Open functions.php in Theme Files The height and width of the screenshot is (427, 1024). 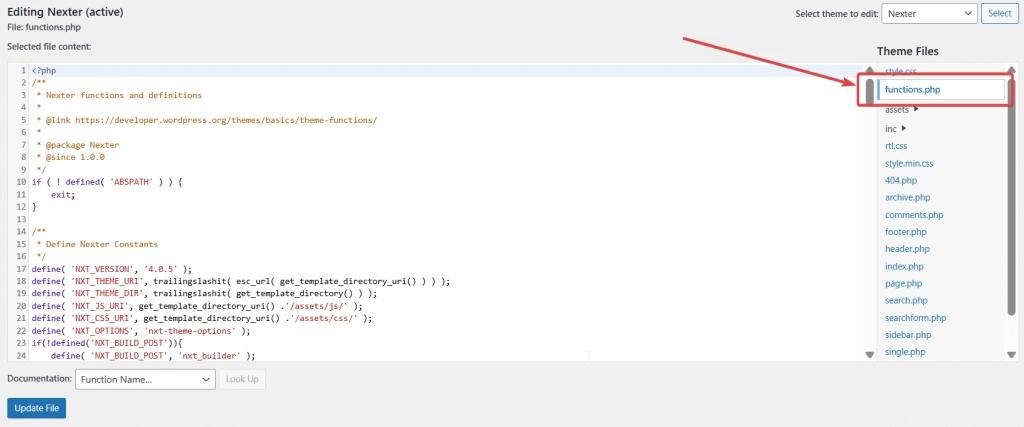pos(912,90)
